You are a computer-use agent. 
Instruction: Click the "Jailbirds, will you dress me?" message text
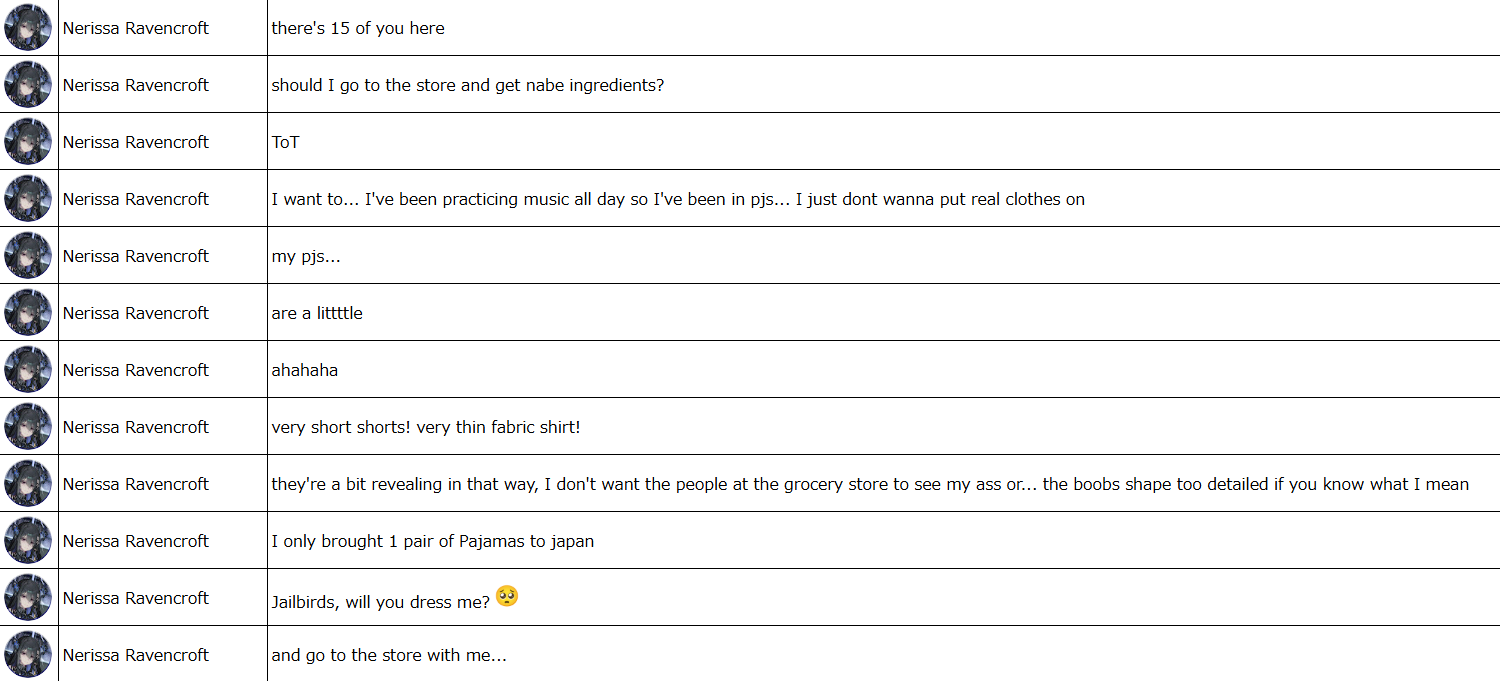pos(381,601)
